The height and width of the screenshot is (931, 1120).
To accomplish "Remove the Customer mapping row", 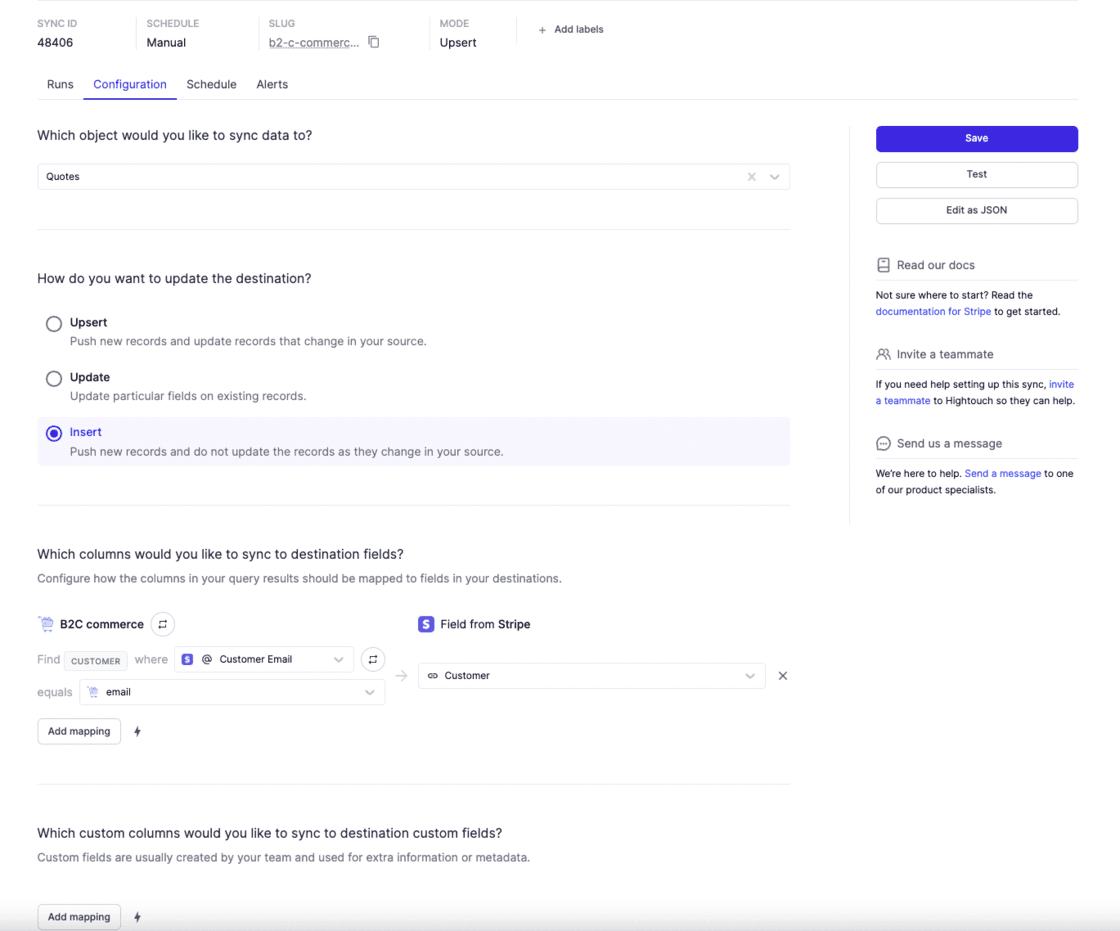I will 783,676.
